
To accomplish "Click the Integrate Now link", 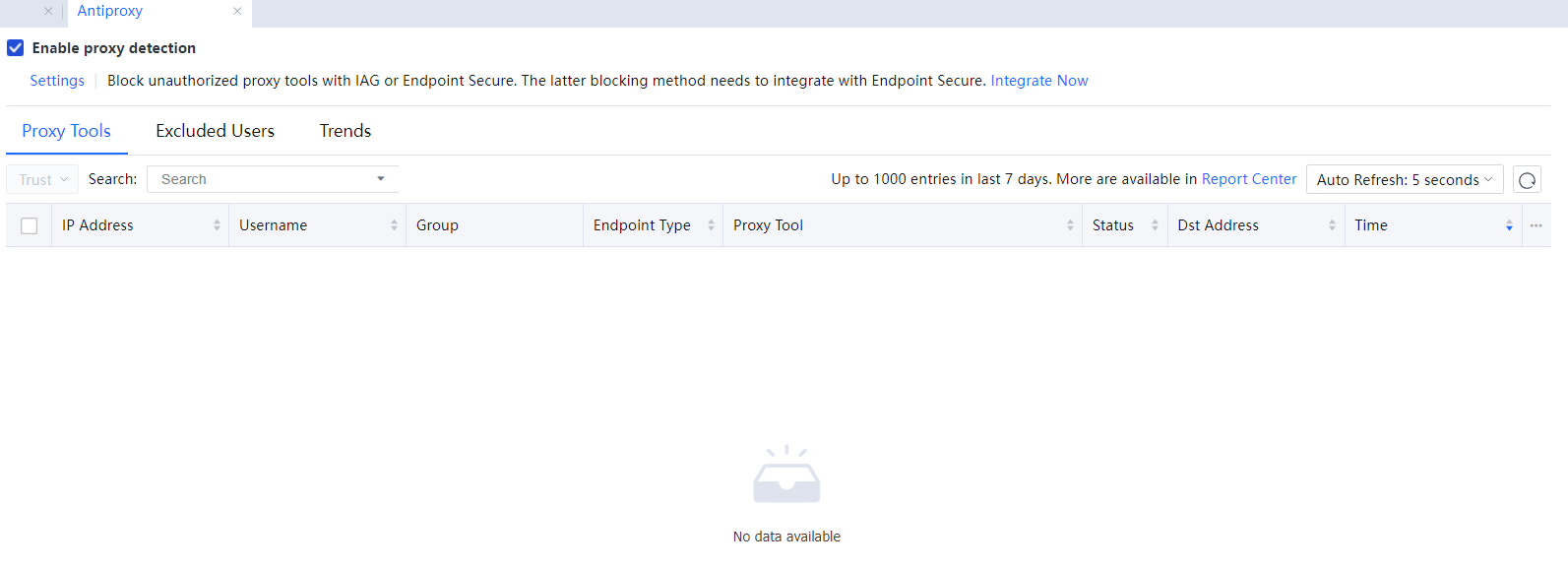I will (1038, 81).
